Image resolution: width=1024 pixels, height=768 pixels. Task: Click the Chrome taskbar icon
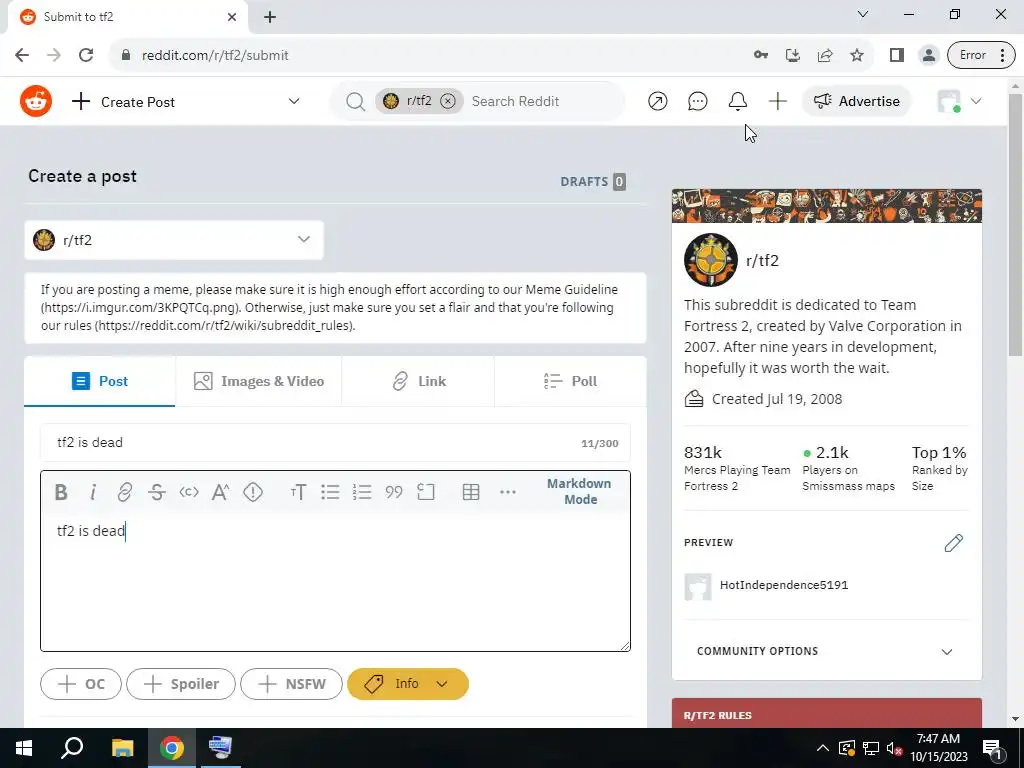pyautogui.click(x=172, y=748)
